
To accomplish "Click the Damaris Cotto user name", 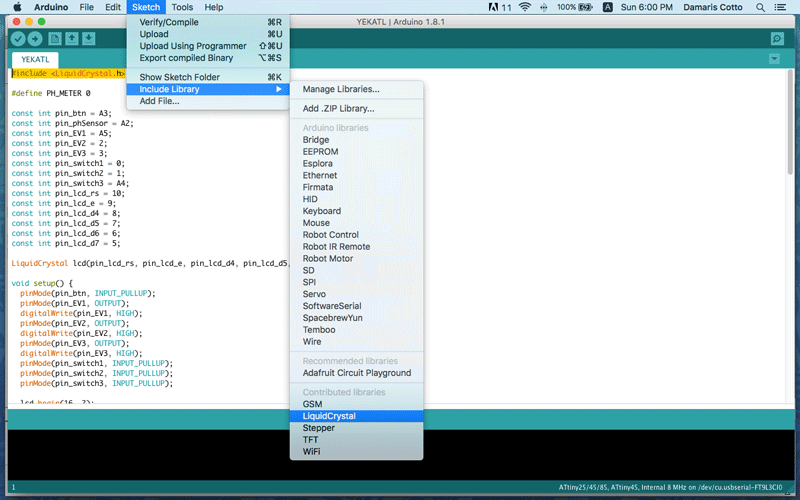I will 713,7.
